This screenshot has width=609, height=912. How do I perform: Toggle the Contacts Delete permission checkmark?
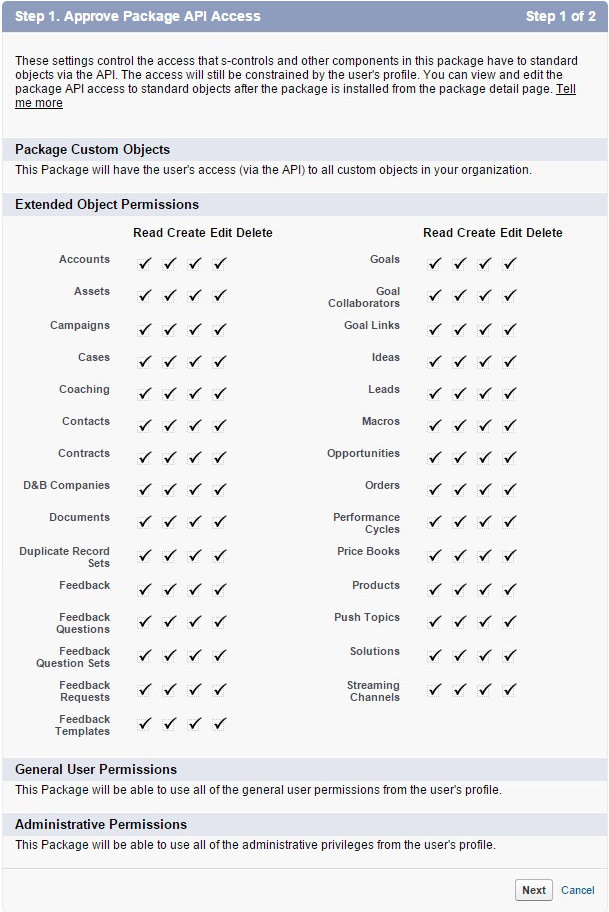(x=220, y=425)
